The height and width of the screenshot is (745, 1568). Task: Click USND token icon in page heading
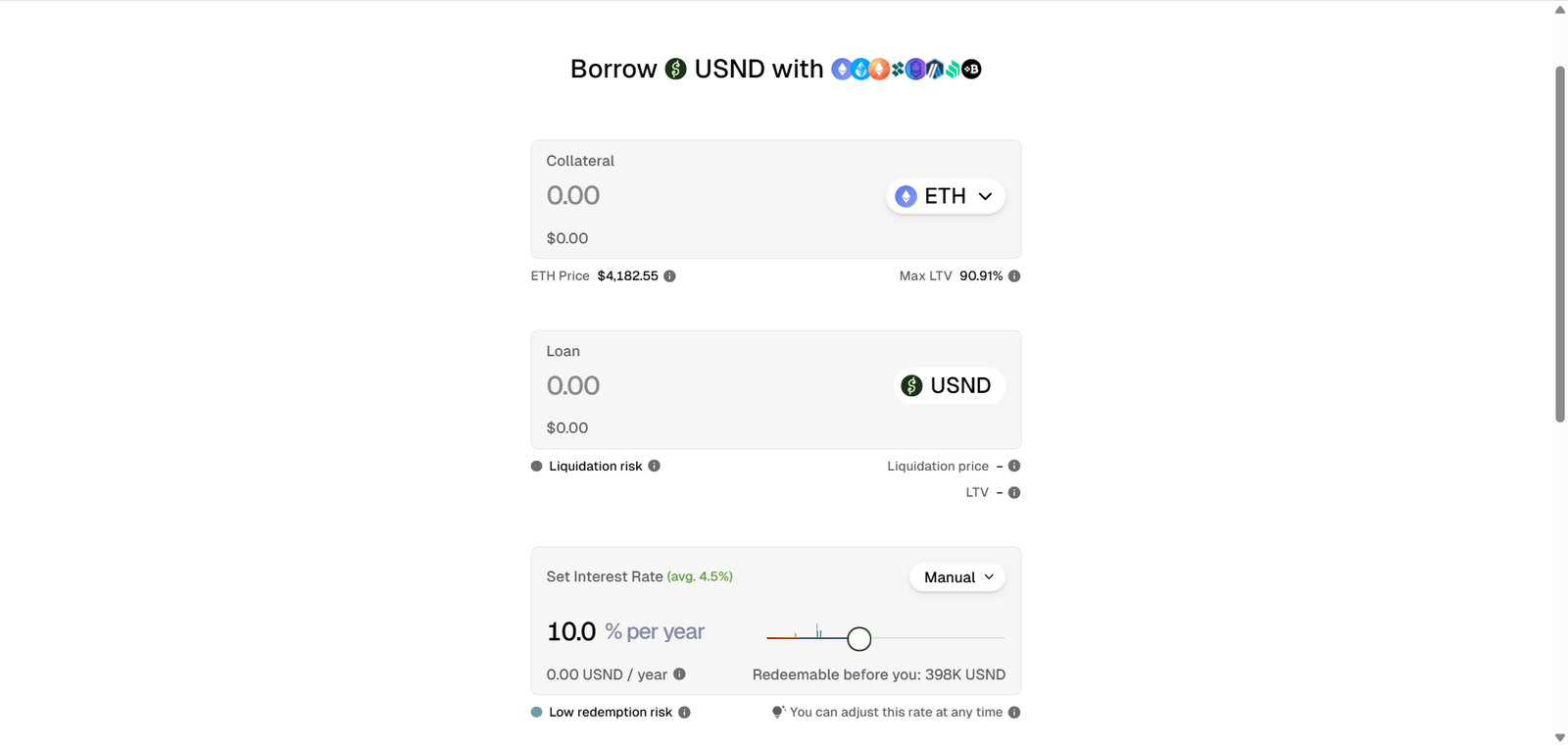(675, 69)
